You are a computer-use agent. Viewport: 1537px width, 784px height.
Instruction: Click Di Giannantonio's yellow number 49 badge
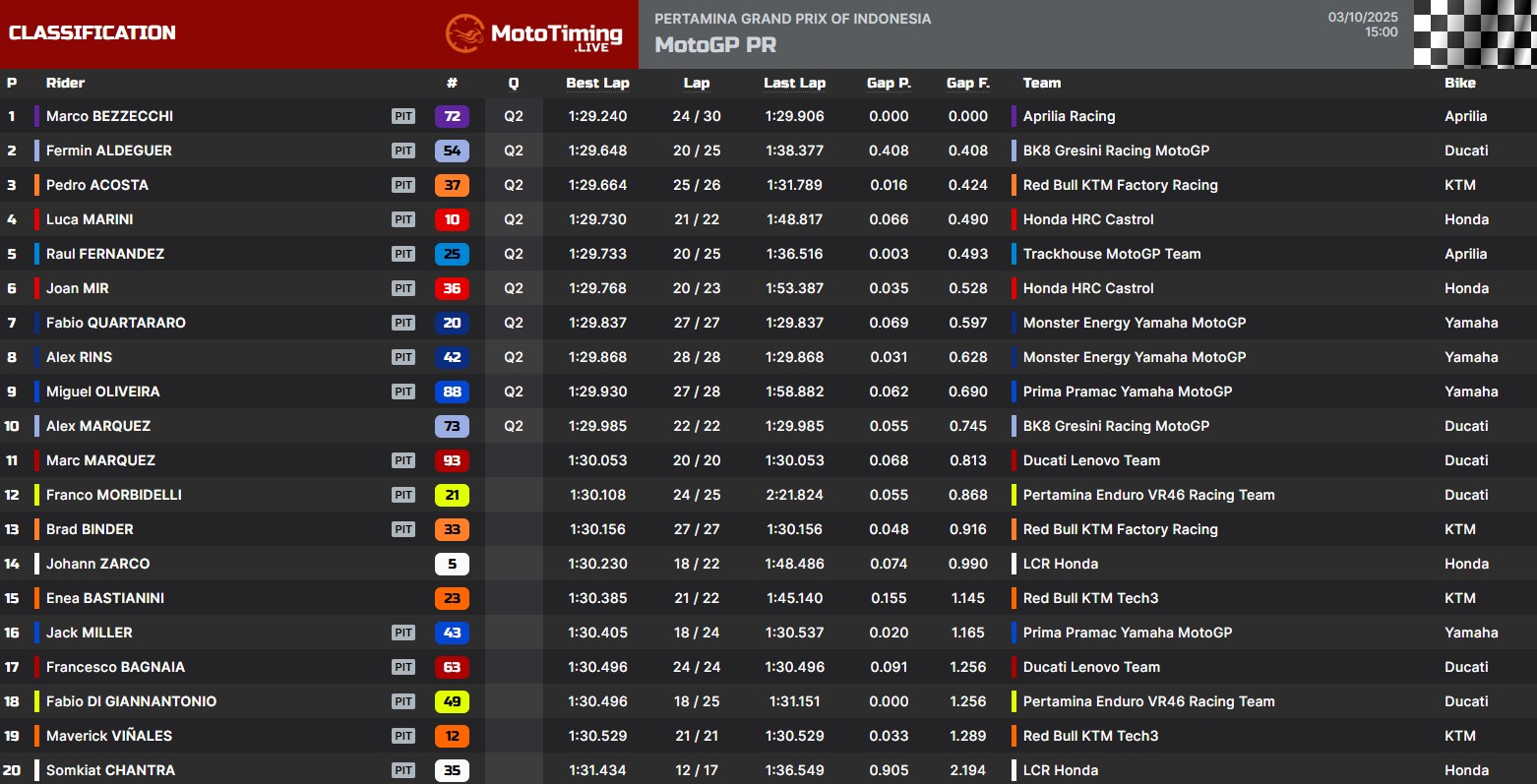click(452, 701)
